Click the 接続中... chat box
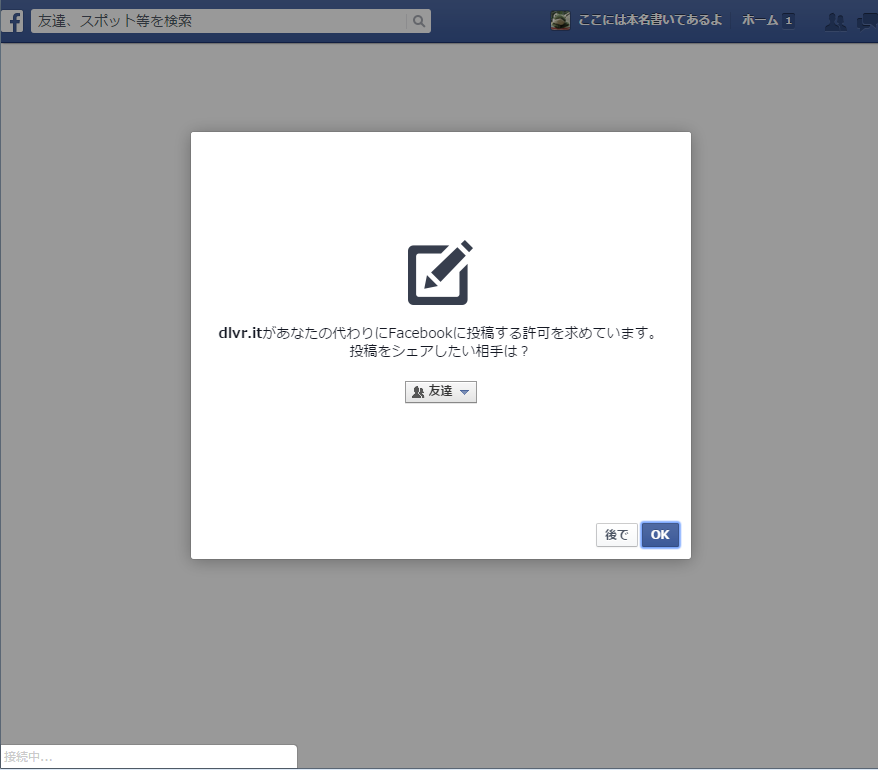 (x=149, y=757)
